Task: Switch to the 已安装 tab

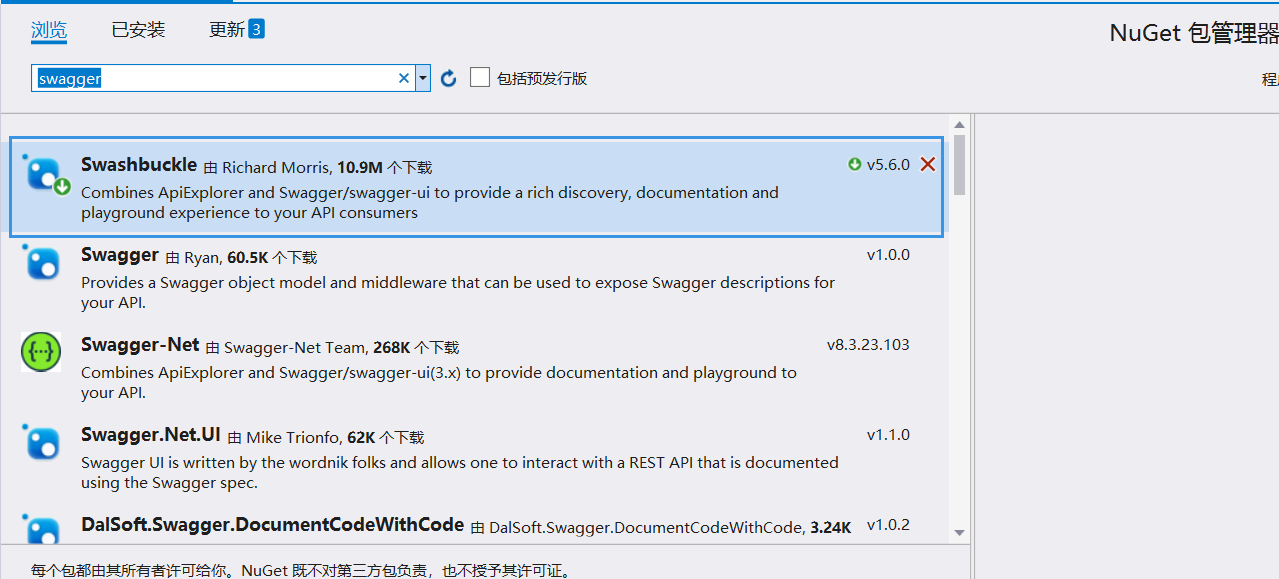Action: click(138, 30)
